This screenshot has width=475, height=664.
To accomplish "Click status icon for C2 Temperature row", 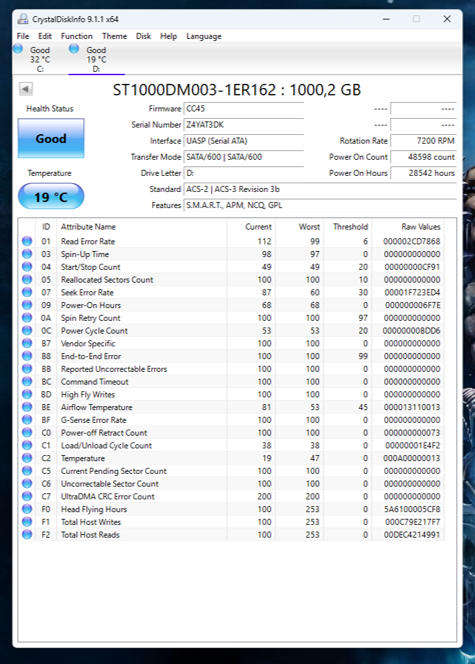I will pyautogui.click(x=27, y=457).
